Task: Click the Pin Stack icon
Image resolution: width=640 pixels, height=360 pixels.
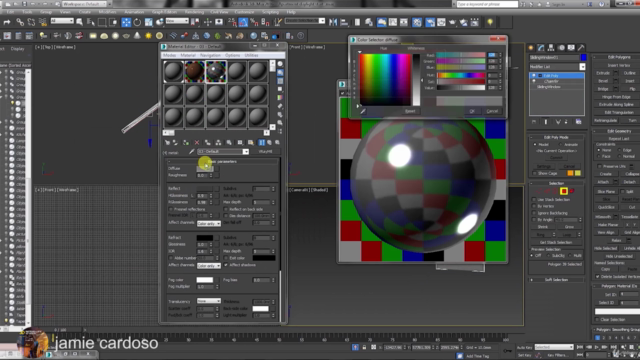Action: tap(534, 122)
